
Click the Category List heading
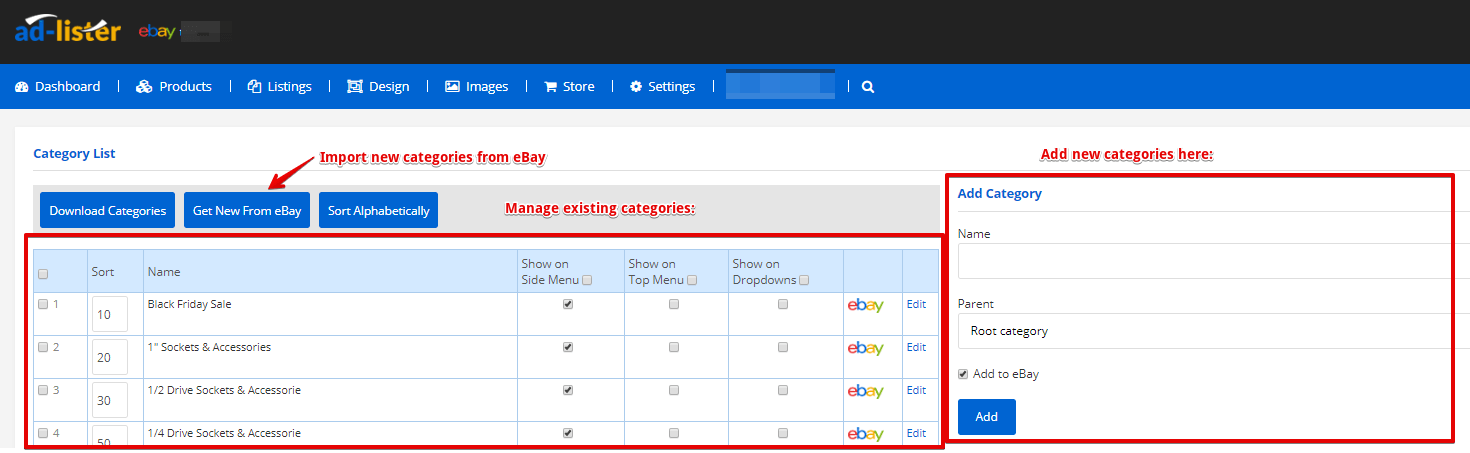pyautogui.click(x=74, y=154)
